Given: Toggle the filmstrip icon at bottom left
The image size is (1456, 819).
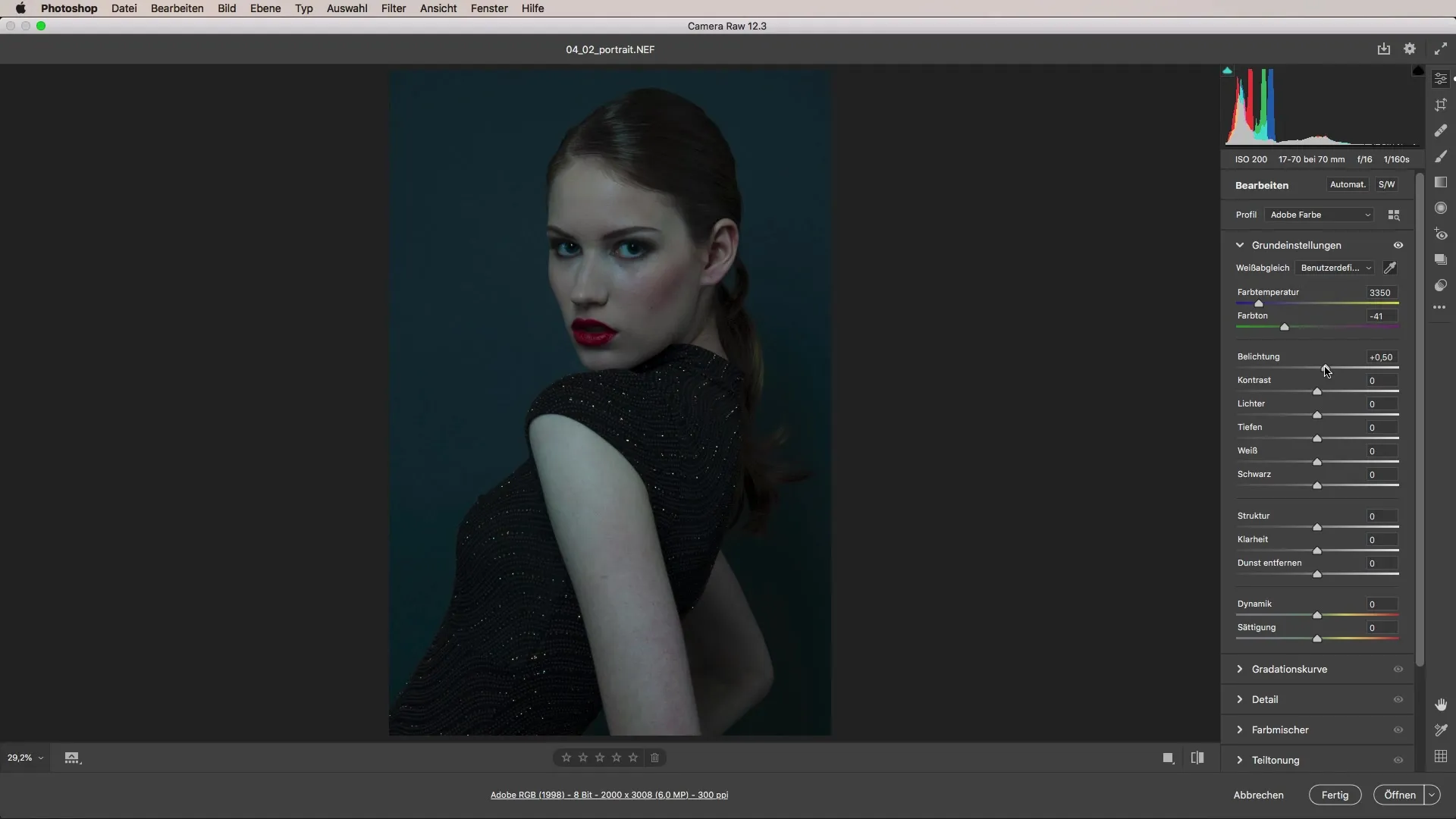Looking at the screenshot, I should pos(72,758).
